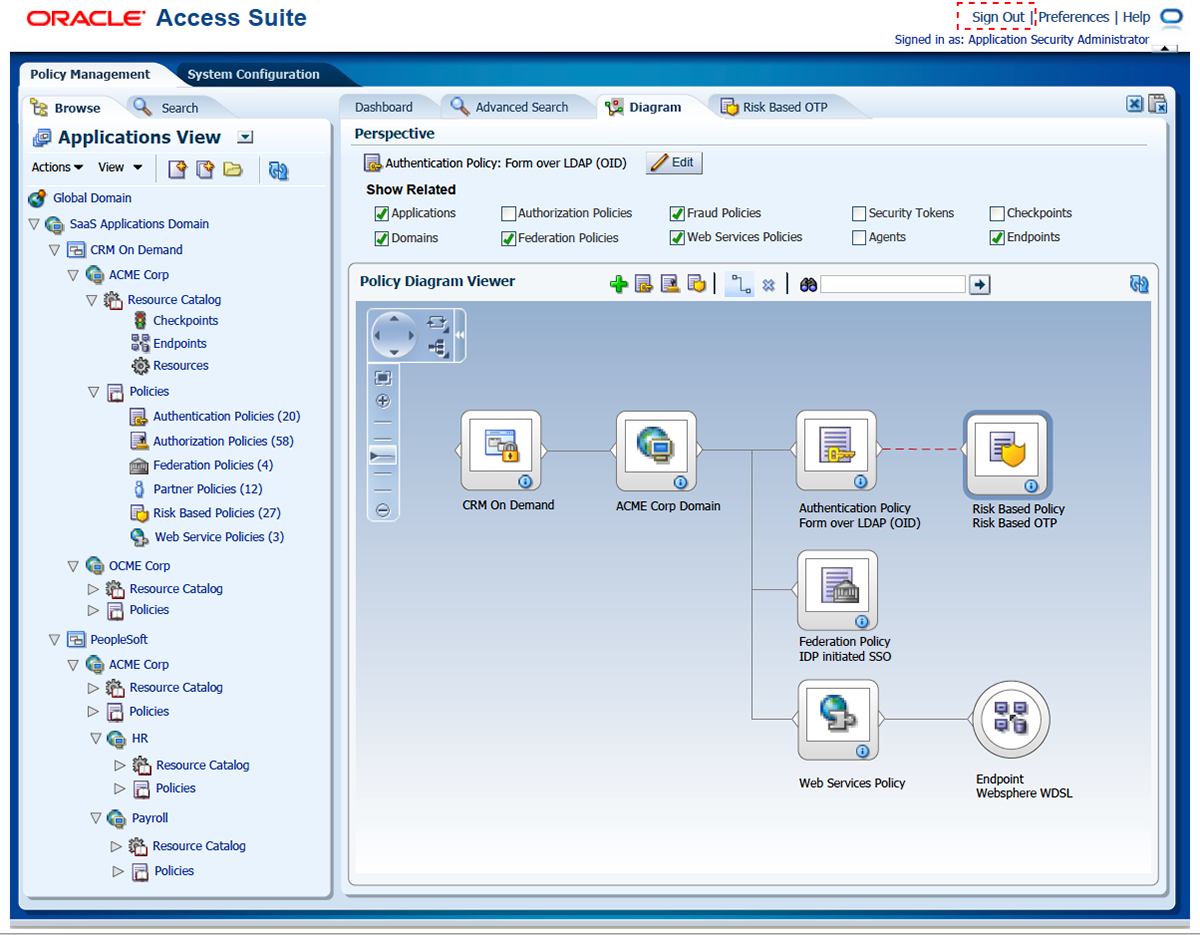Click the open folder icon in browse toolbar
The width and height of the screenshot is (1200, 935).
(233, 169)
